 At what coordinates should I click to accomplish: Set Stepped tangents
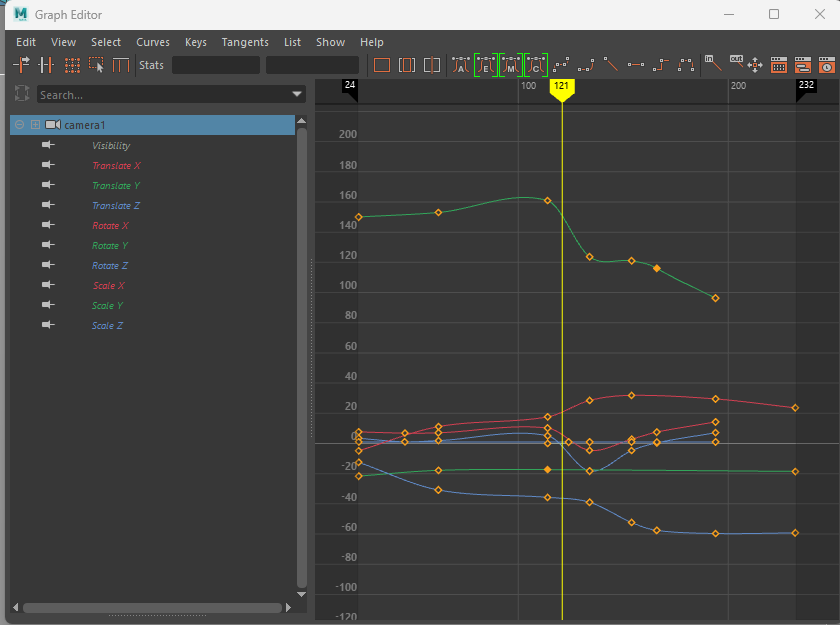(661, 65)
